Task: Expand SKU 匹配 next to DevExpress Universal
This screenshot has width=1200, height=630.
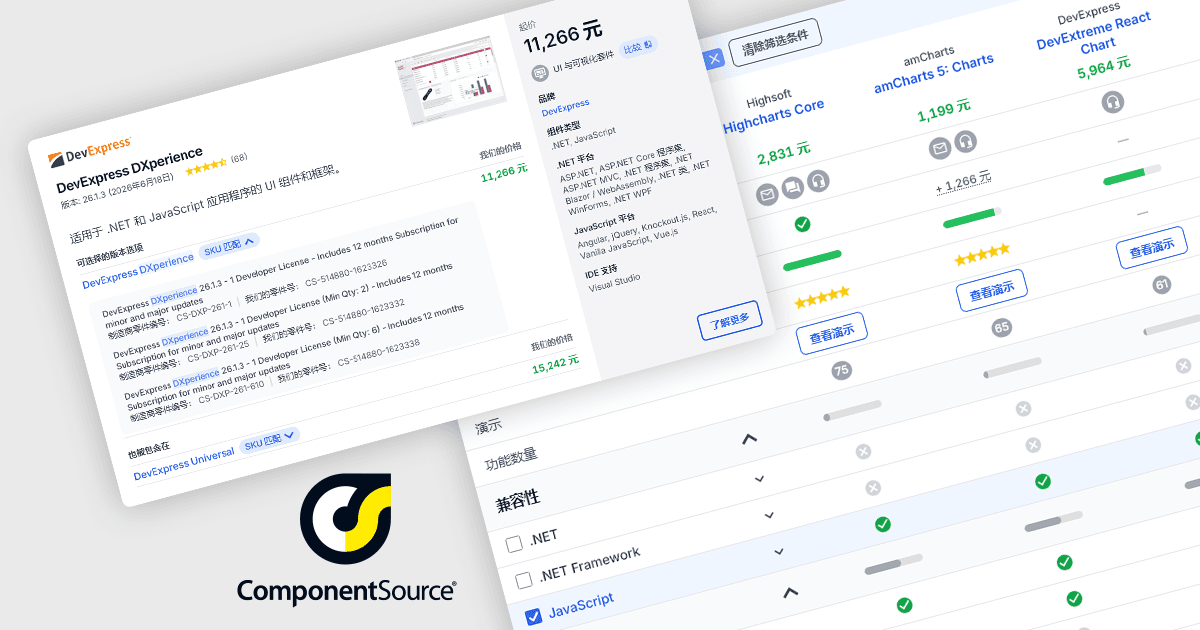Action: [270, 440]
